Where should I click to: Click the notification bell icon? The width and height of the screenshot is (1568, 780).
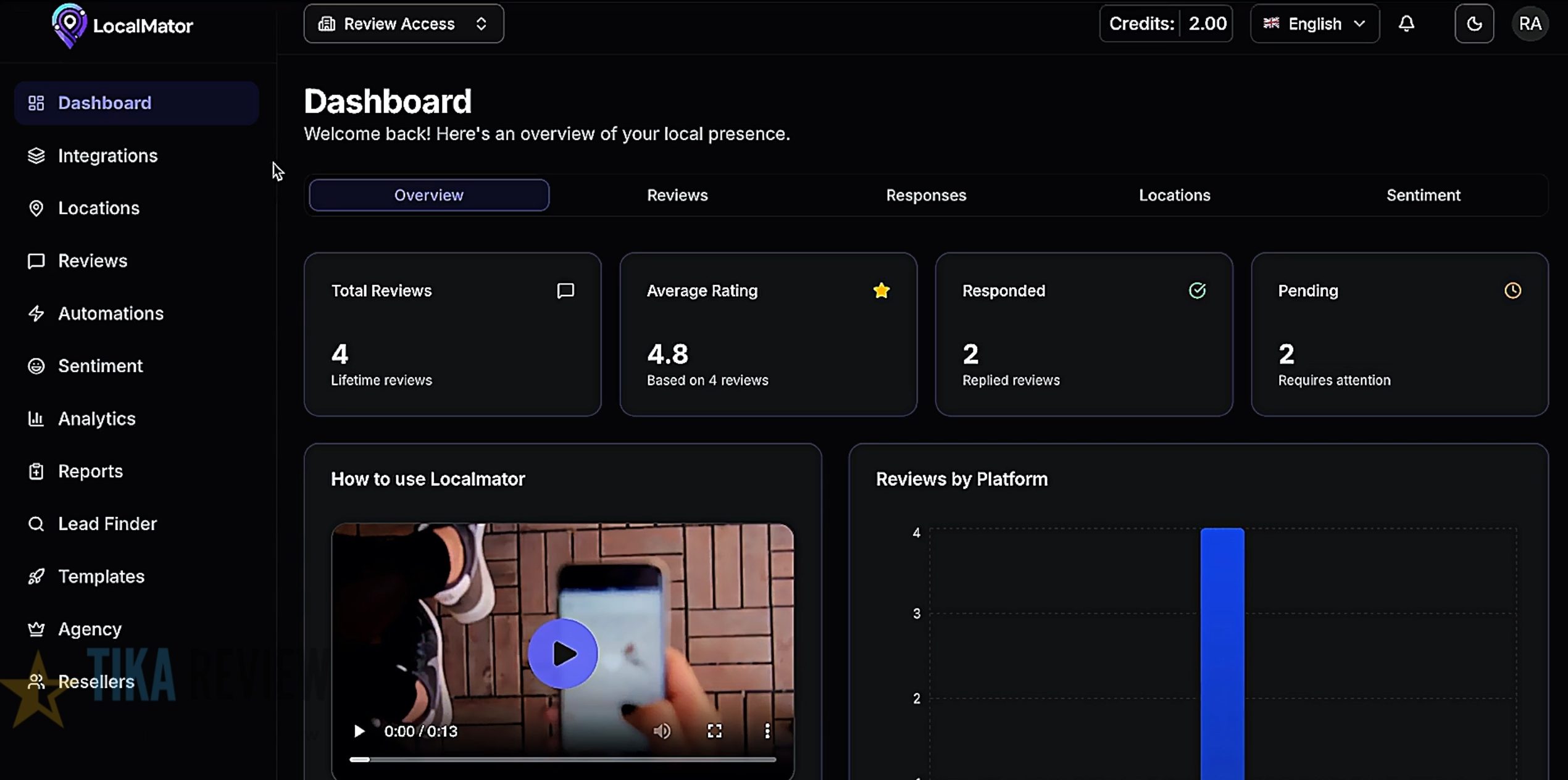(x=1406, y=24)
